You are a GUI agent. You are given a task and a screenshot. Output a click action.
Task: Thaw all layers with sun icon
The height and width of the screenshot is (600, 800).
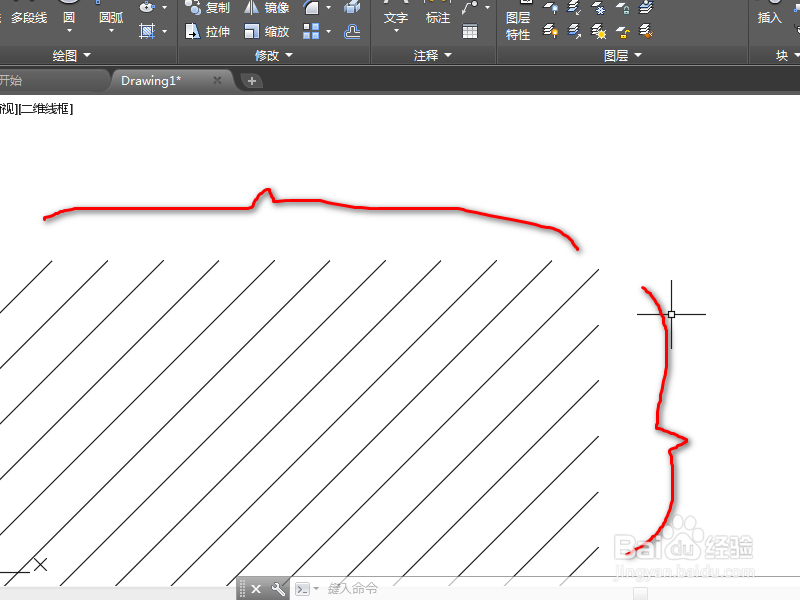(x=598, y=32)
